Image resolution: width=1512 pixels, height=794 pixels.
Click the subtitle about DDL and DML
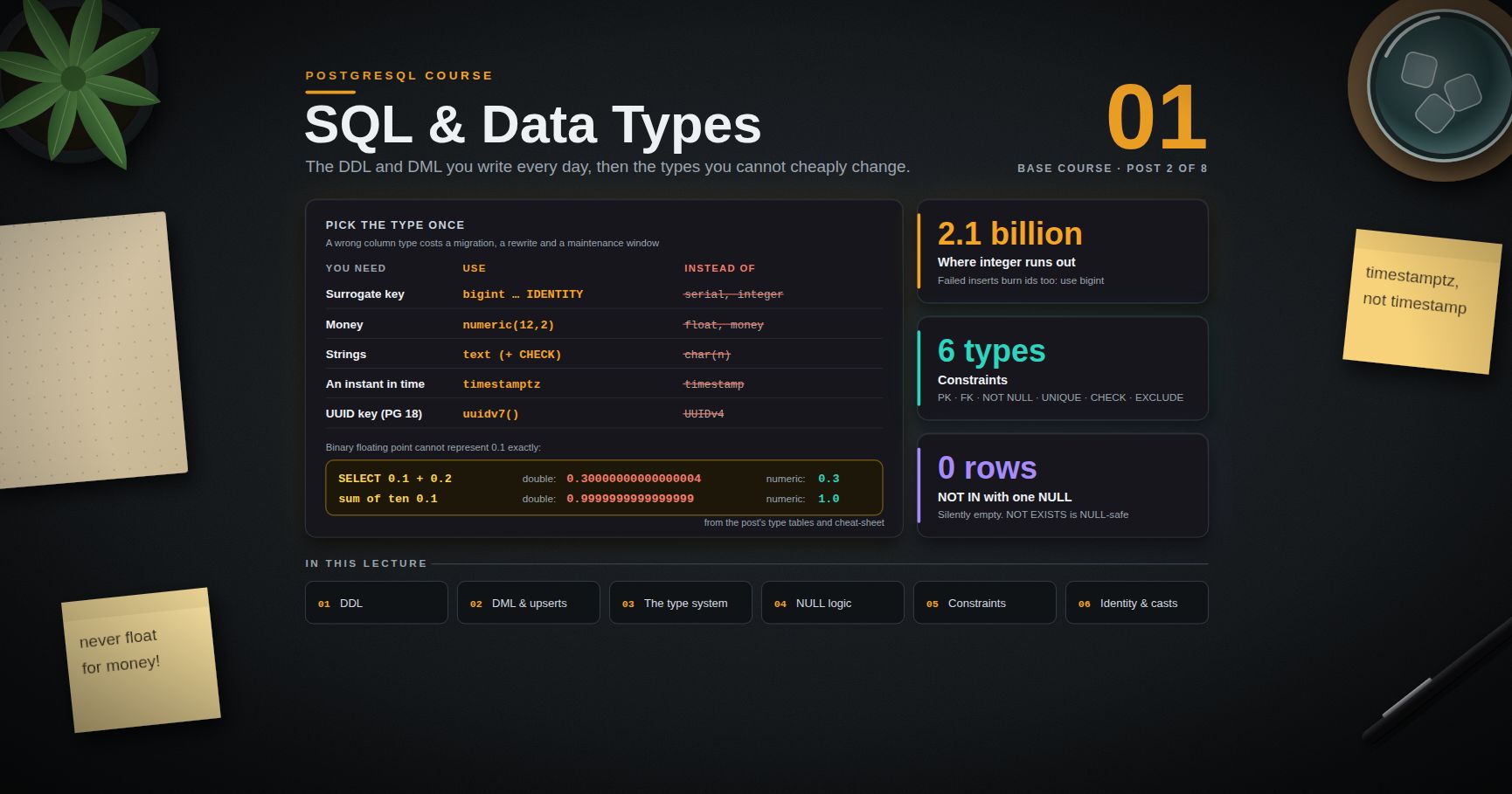pos(607,167)
